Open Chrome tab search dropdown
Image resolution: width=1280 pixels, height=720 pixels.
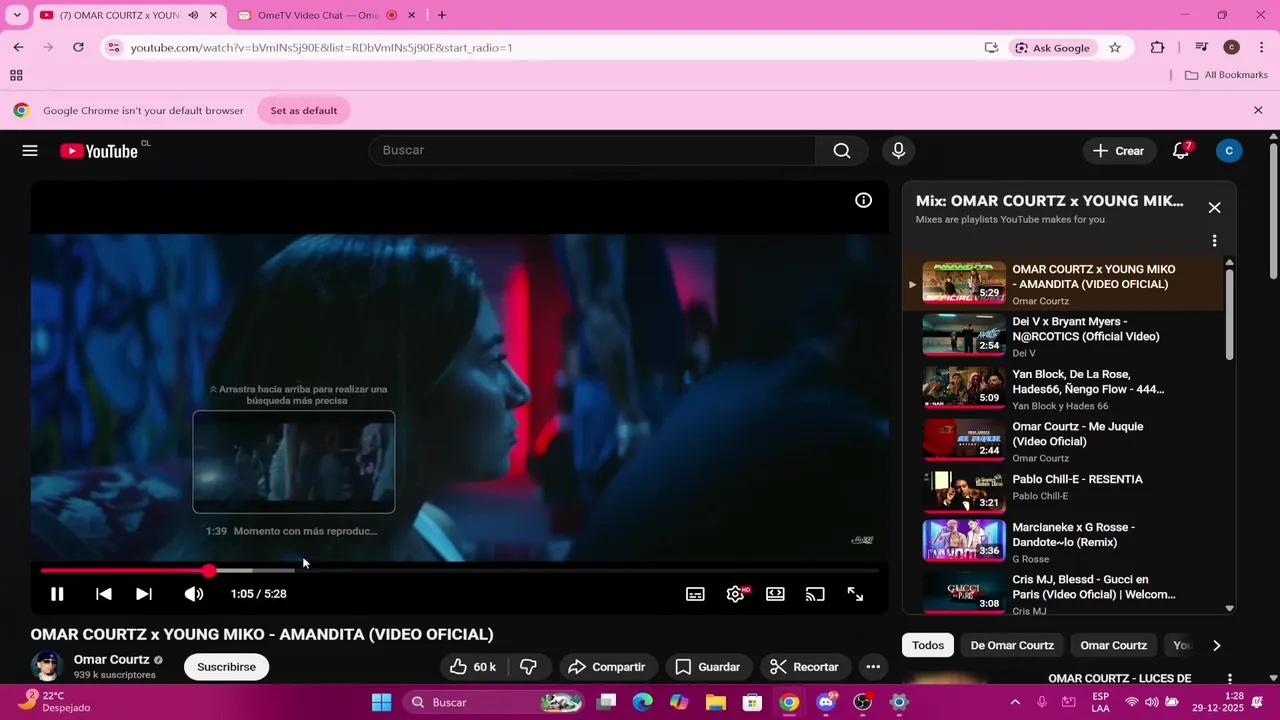[17, 15]
